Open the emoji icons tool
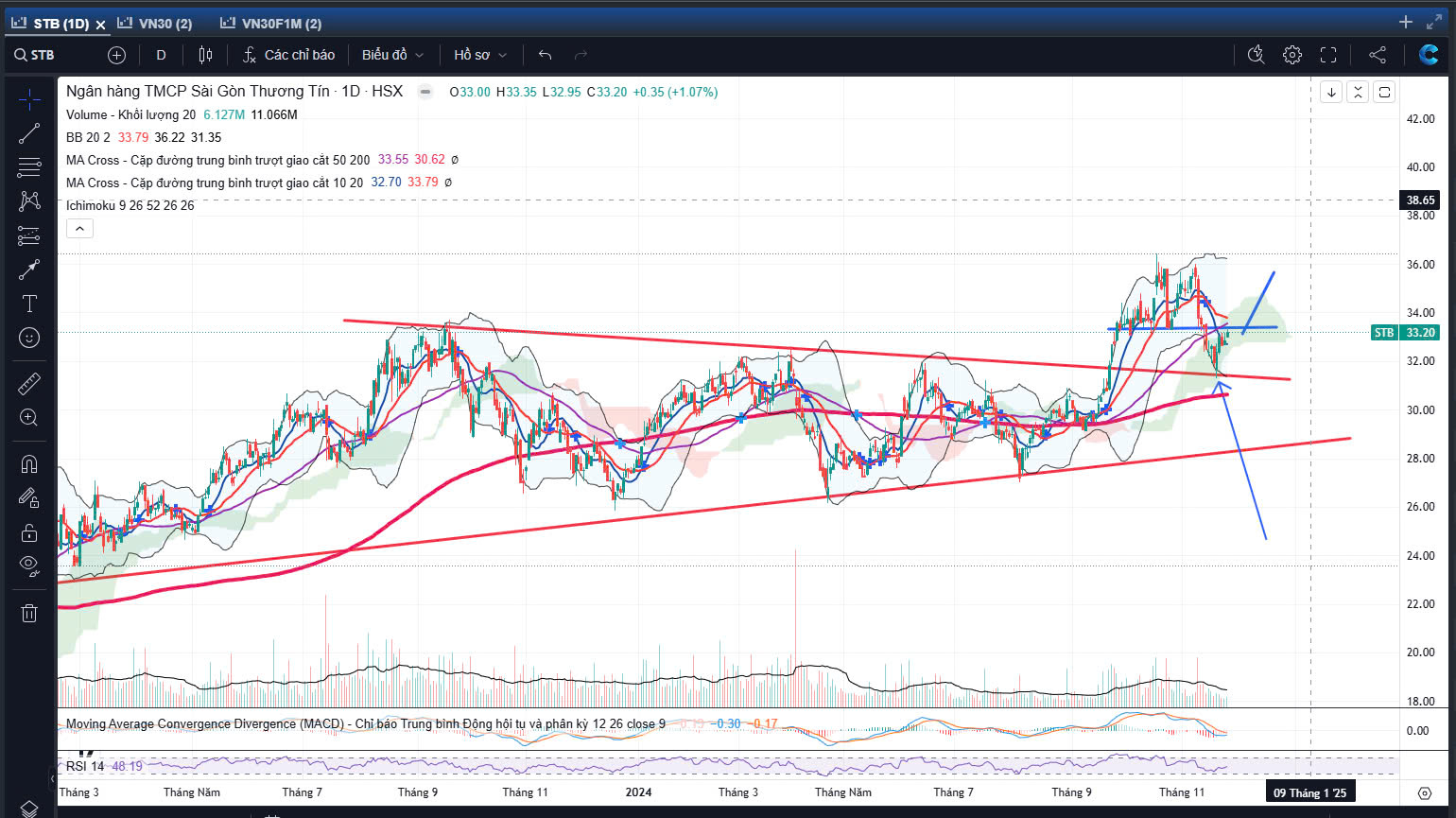The height and width of the screenshot is (818, 1456). pyautogui.click(x=29, y=338)
